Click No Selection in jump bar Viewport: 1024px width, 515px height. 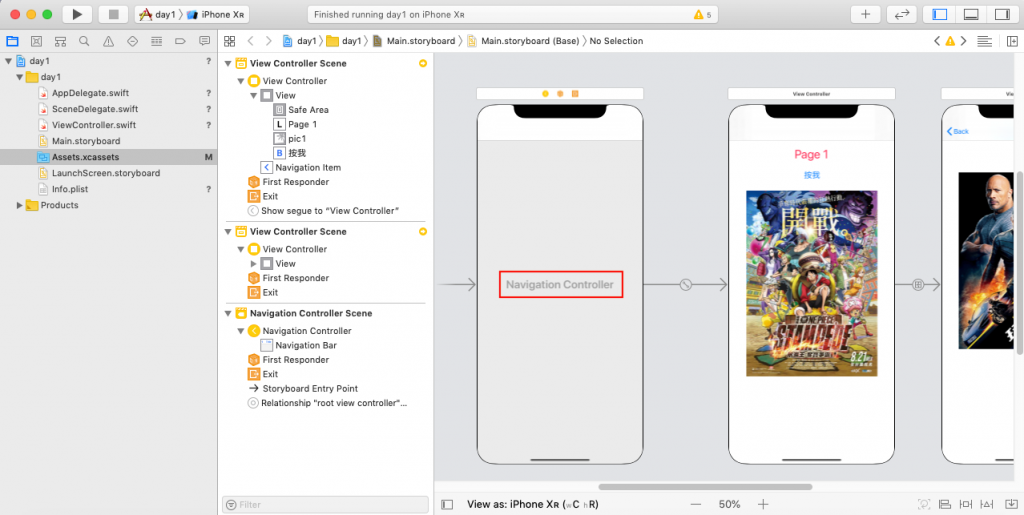pyautogui.click(x=616, y=41)
